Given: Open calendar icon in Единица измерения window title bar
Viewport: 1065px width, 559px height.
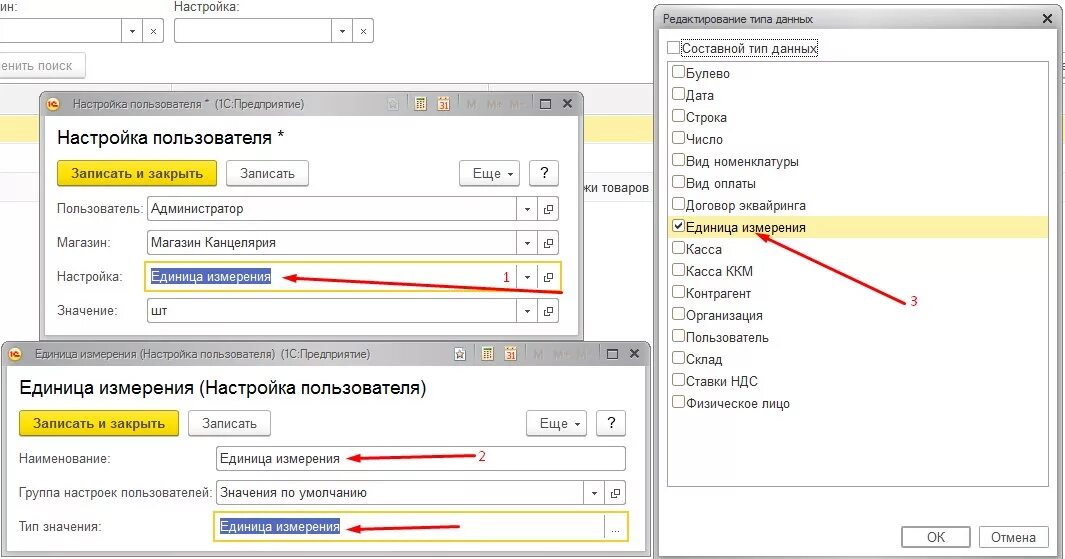Looking at the screenshot, I should [x=511, y=354].
